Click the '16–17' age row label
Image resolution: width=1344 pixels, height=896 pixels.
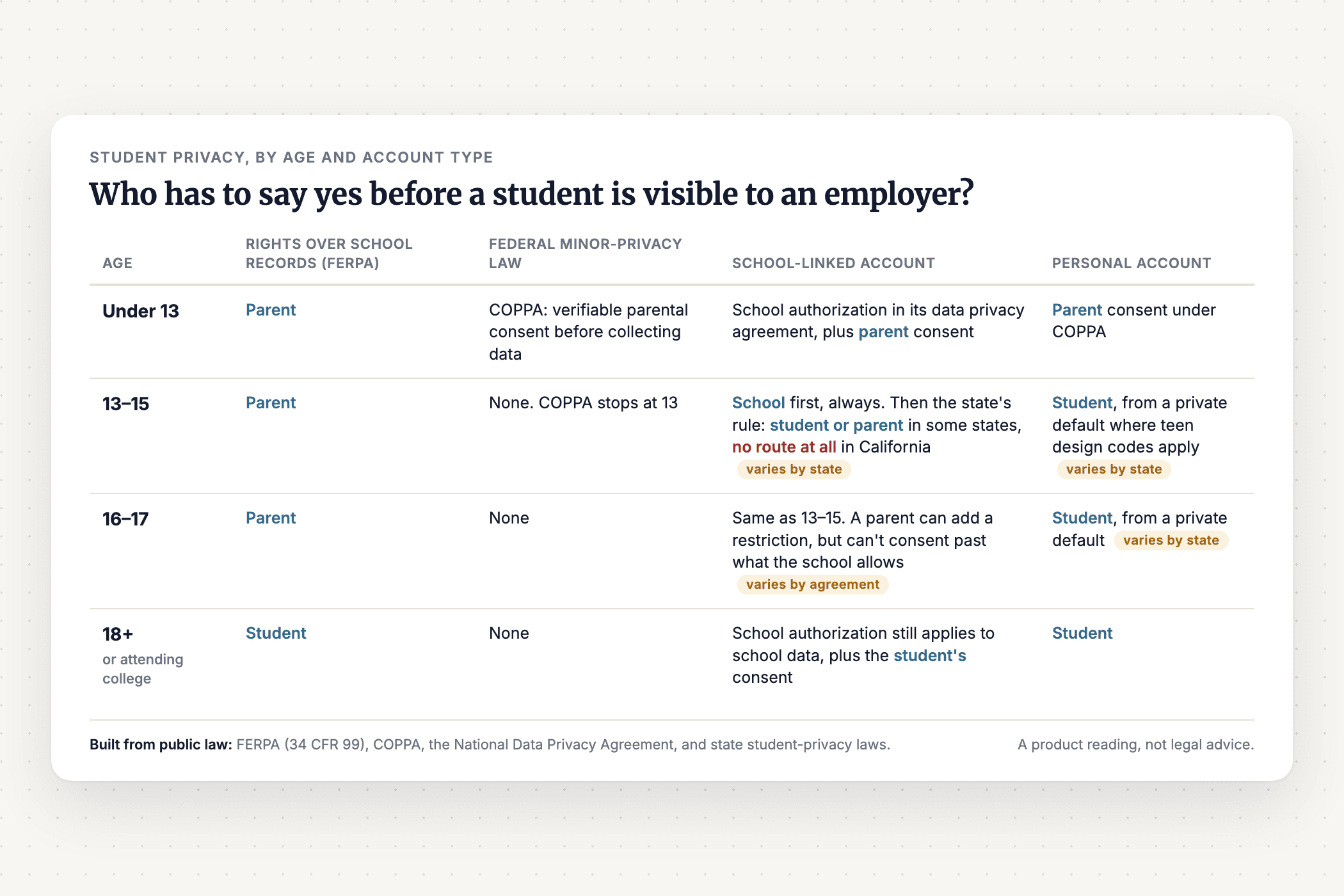point(125,519)
